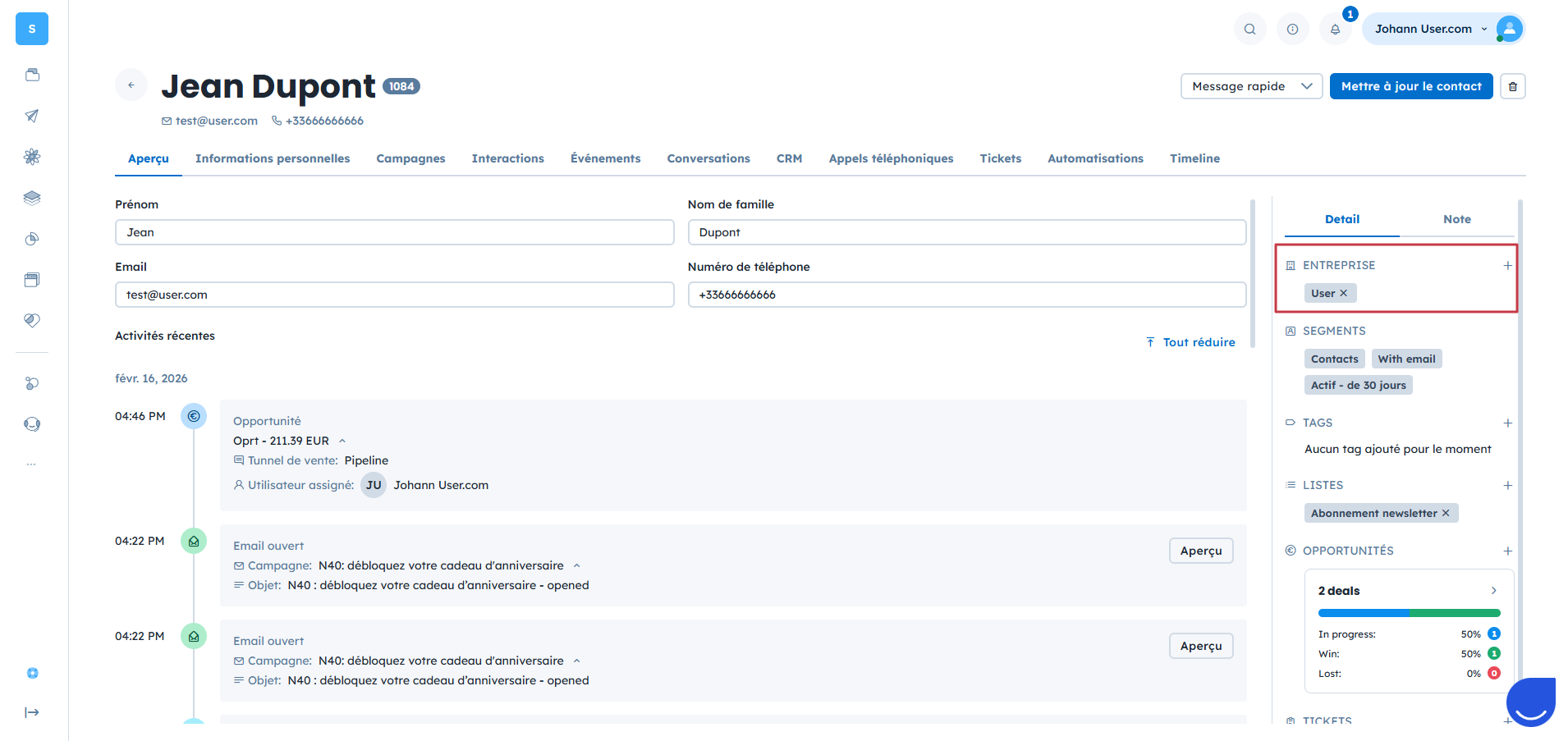The image size is (1568, 741).
Task: Click the test@user.com link under the name
Action: click(x=216, y=121)
